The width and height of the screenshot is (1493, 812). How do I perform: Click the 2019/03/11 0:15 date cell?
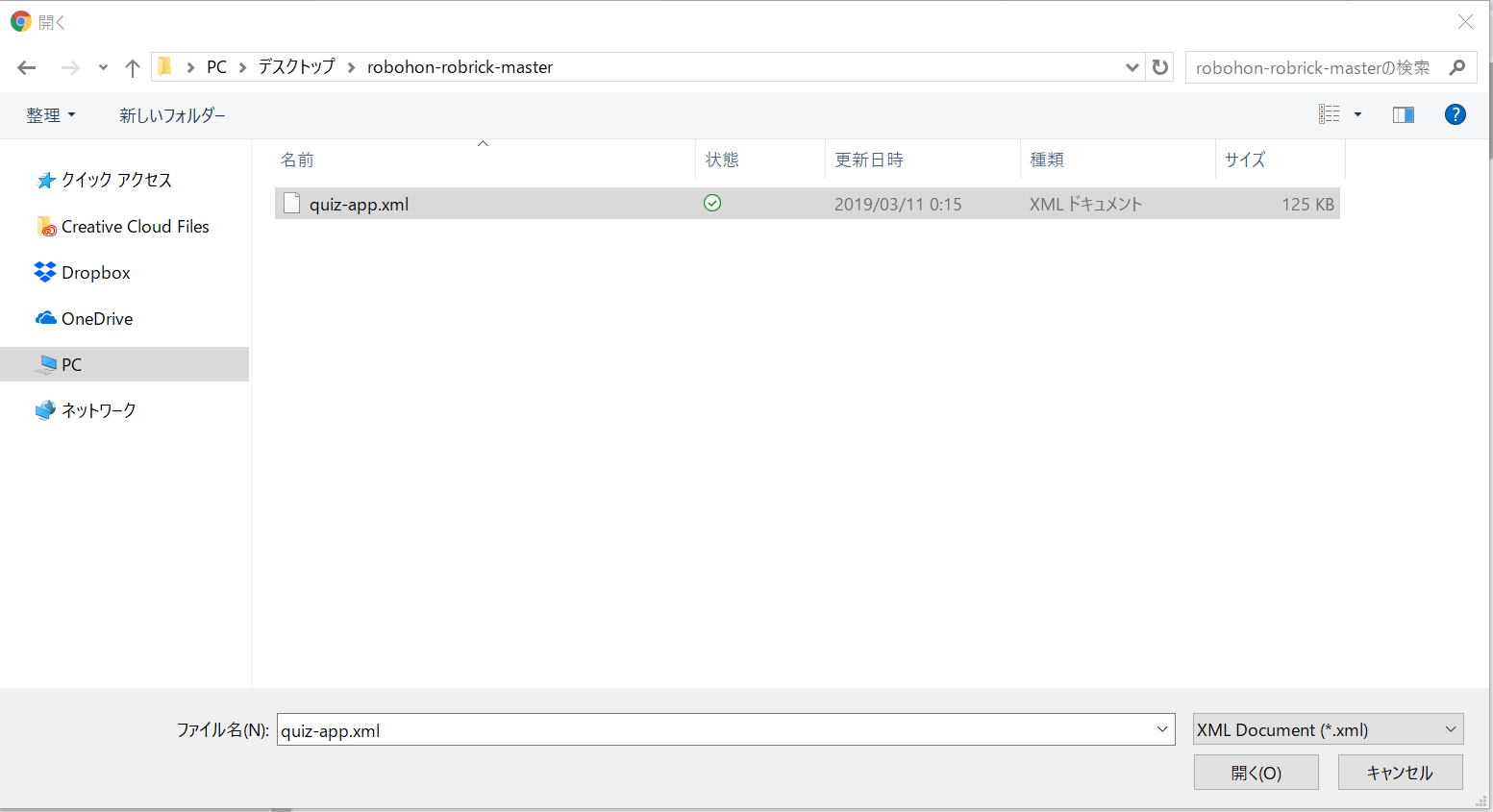[x=898, y=204]
